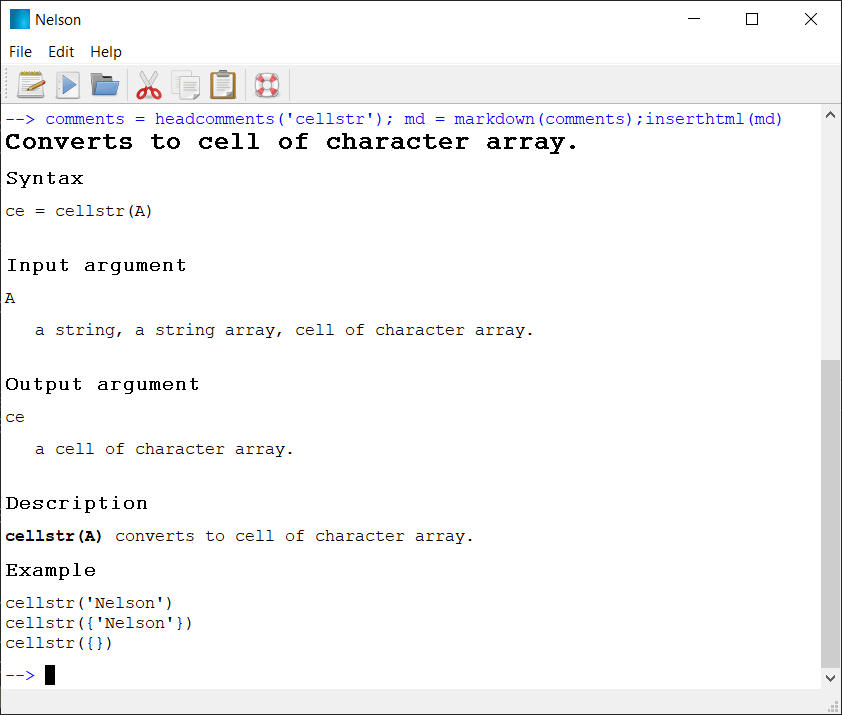Viewport: 842px width, 715px height.
Task: Open the text editor notepad icon
Action: (x=31, y=85)
